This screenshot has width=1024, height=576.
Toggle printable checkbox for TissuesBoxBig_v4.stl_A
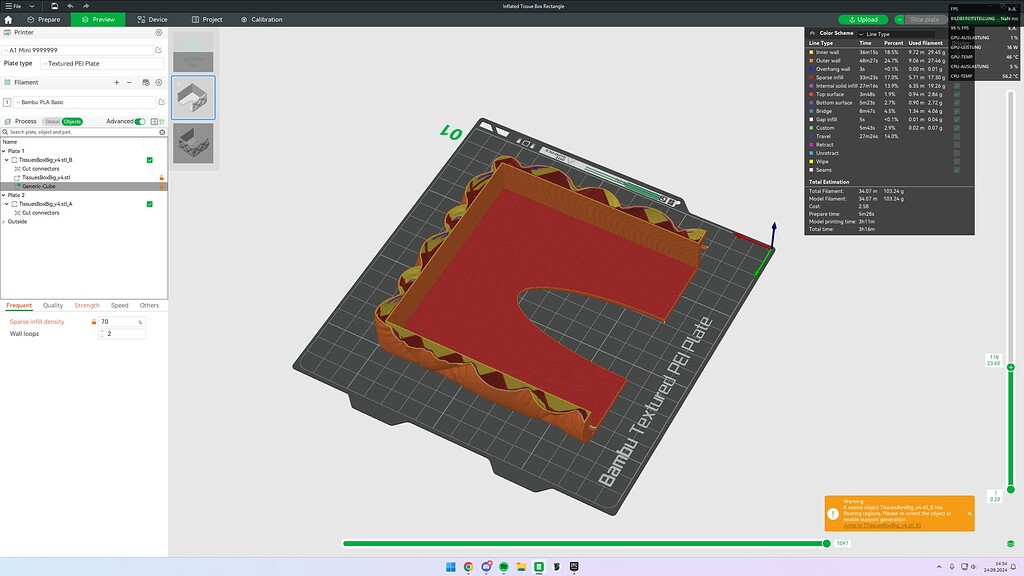[x=150, y=204]
